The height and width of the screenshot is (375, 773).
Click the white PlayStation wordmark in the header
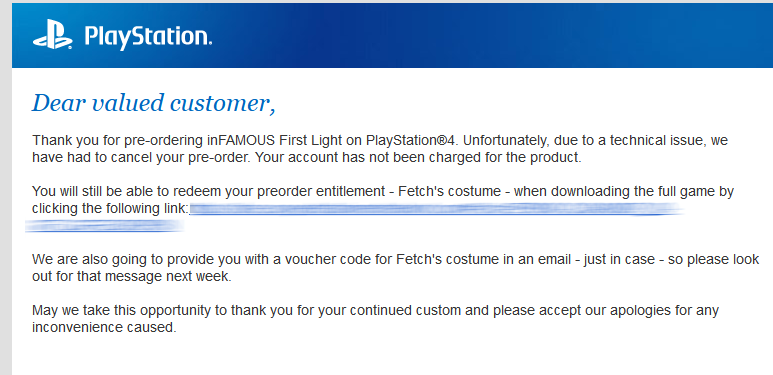[148, 36]
